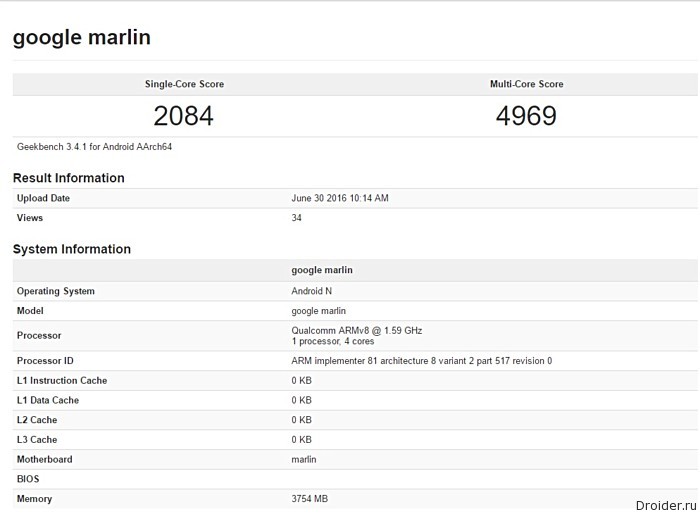Select the Android N value
Screen dimensions: 700x514
pos(312,291)
